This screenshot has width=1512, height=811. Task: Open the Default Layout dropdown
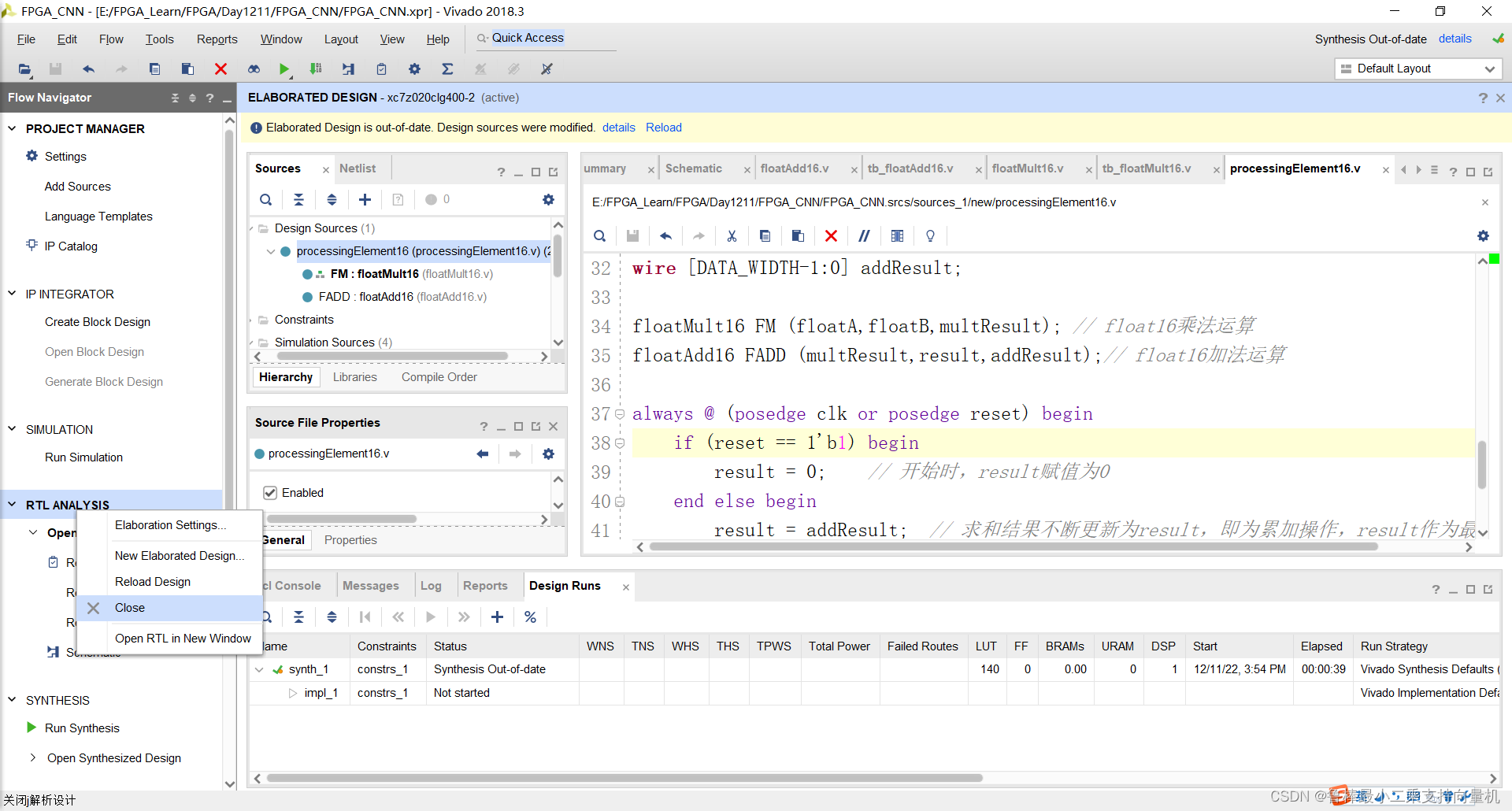(1418, 69)
